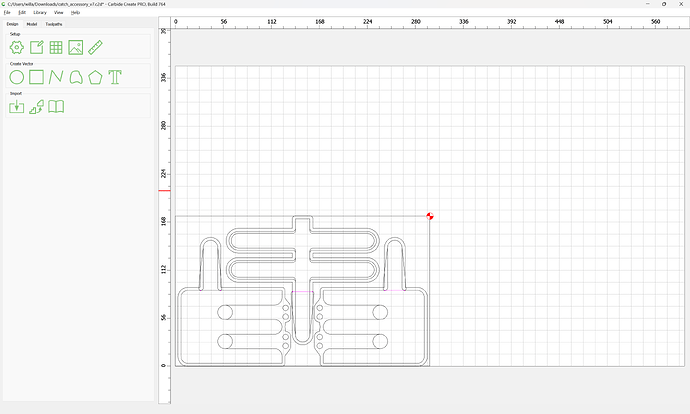Click the document edit setup icon
Image resolution: width=690 pixels, height=414 pixels.
(37, 48)
